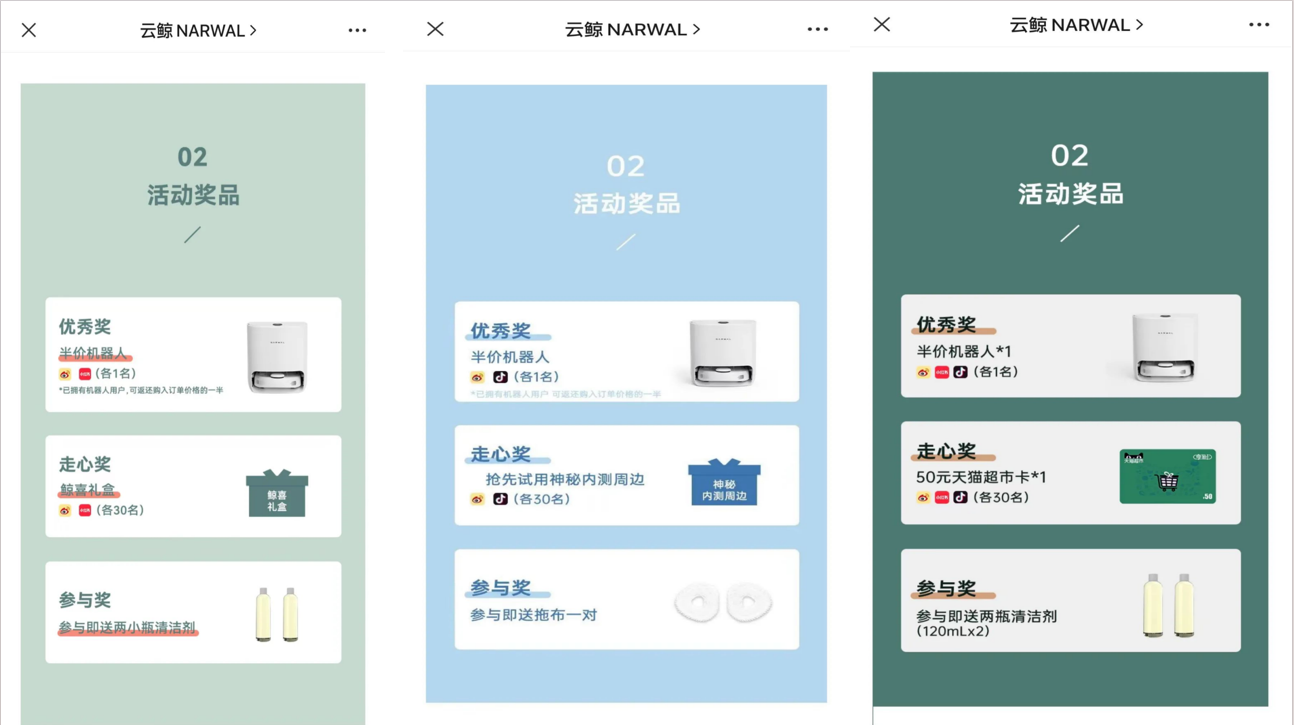Screen dimensions: 1294x725
Task: Click Weibo icon in light green 优秀奖 card
Action: click(65, 374)
